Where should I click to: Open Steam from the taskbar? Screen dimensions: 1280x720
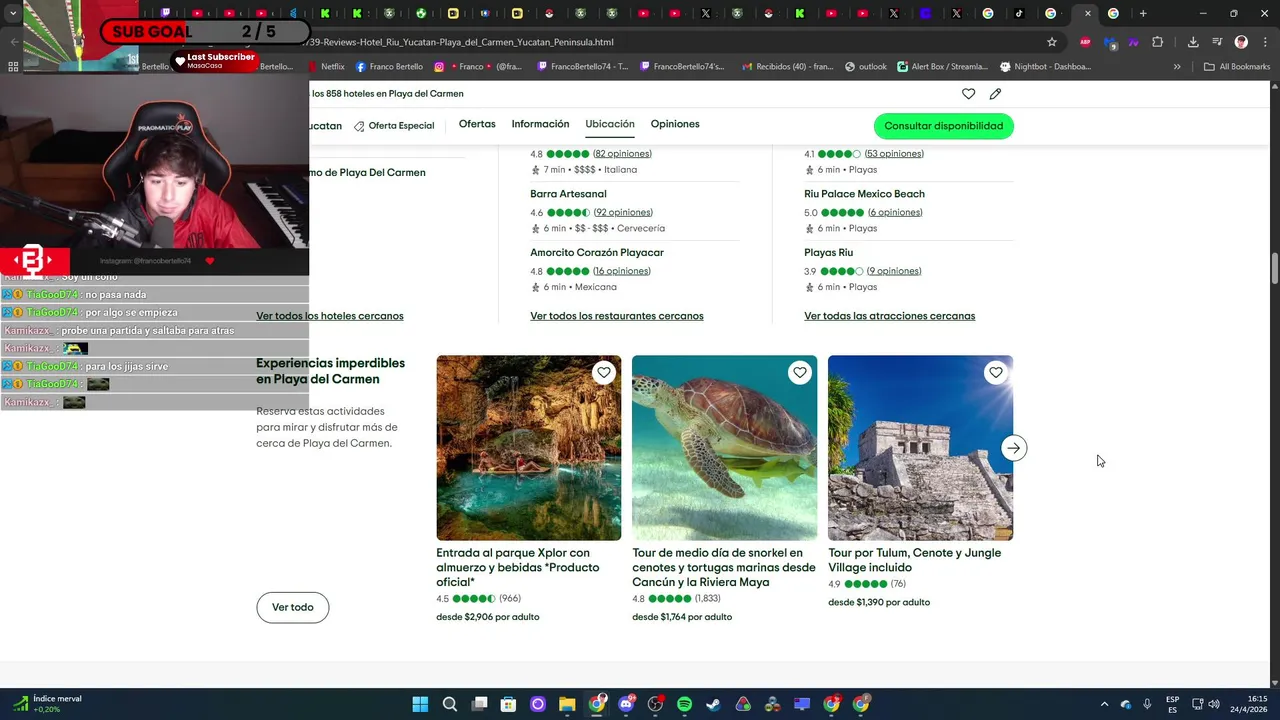point(713,704)
